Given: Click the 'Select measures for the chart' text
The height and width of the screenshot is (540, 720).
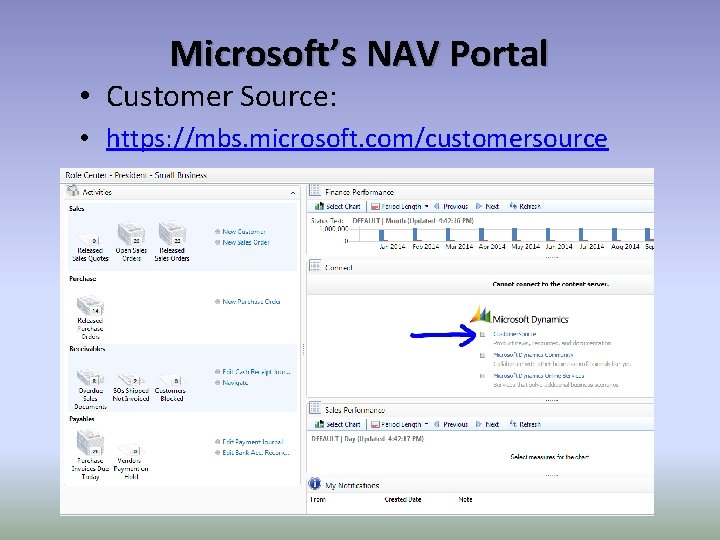Looking at the screenshot, I should (550, 456).
